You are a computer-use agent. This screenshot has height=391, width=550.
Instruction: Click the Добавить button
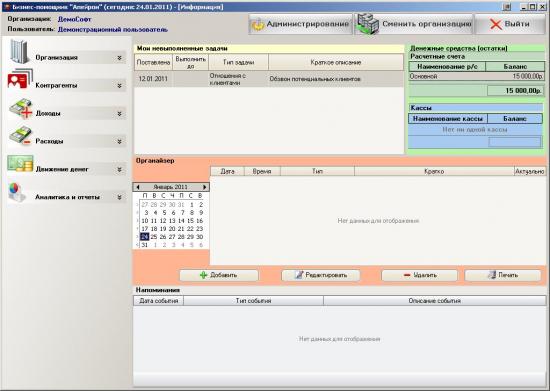tap(219, 275)
